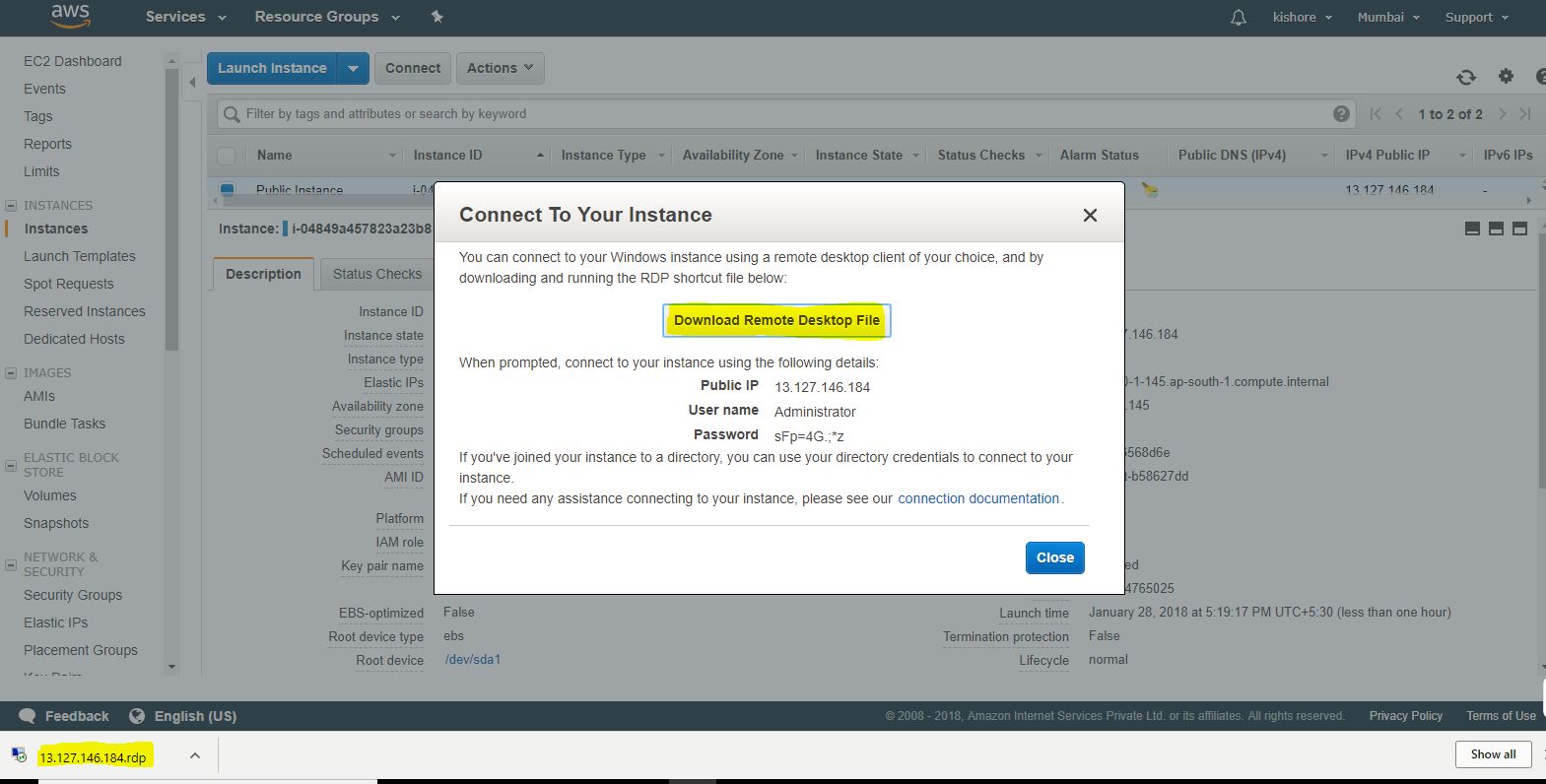Click the pin shortcut icon in navbar
This screenshot has width=1546, height=784.
click(437, 17)
